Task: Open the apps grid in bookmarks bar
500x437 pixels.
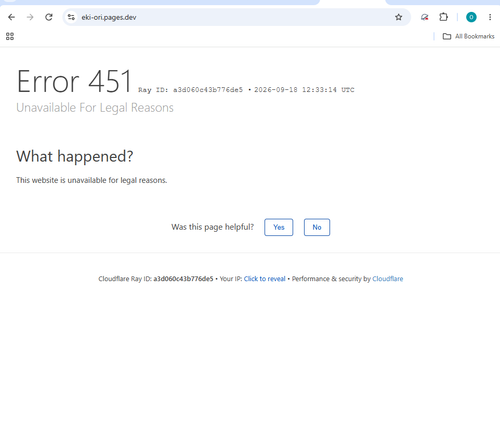Action: [x=10, y=36]
